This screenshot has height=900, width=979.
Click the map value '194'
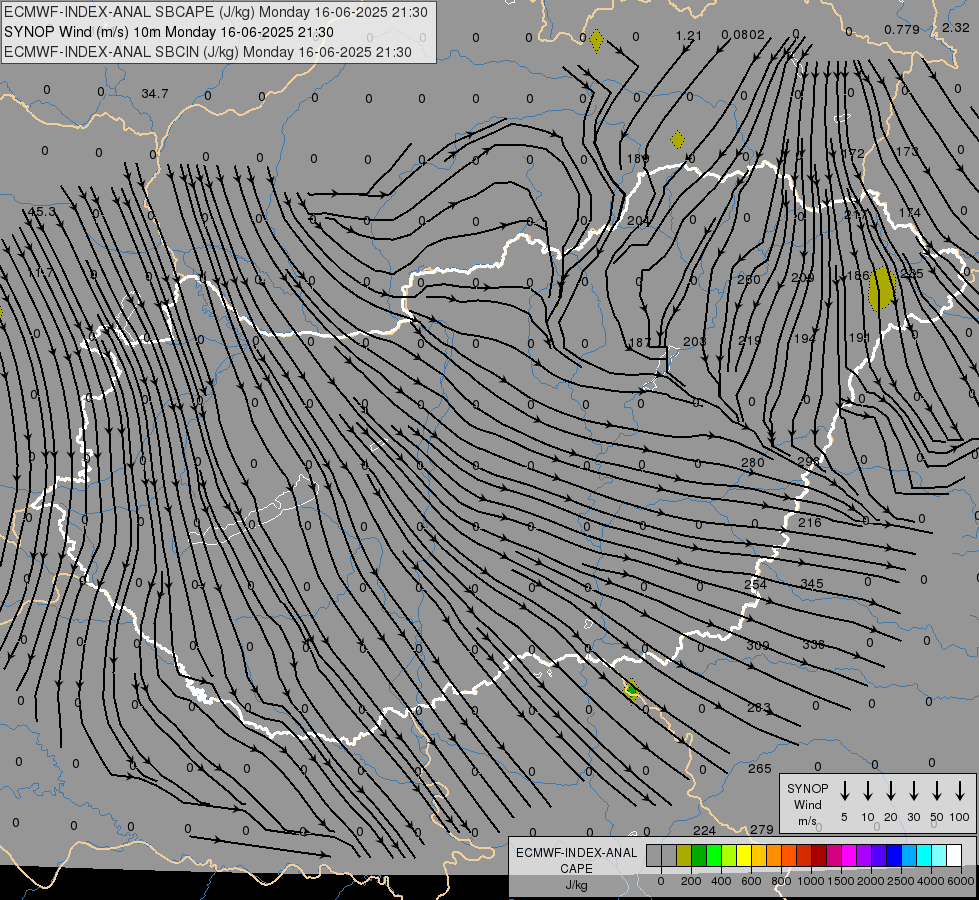point(805,339)
